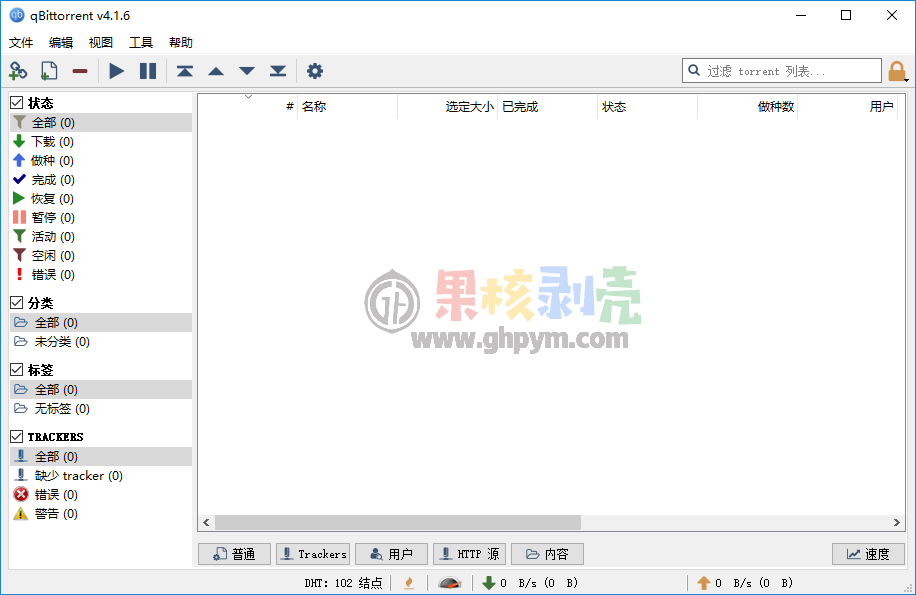
Task: Click the scrollbar right arrow
Action: point(897,523)
